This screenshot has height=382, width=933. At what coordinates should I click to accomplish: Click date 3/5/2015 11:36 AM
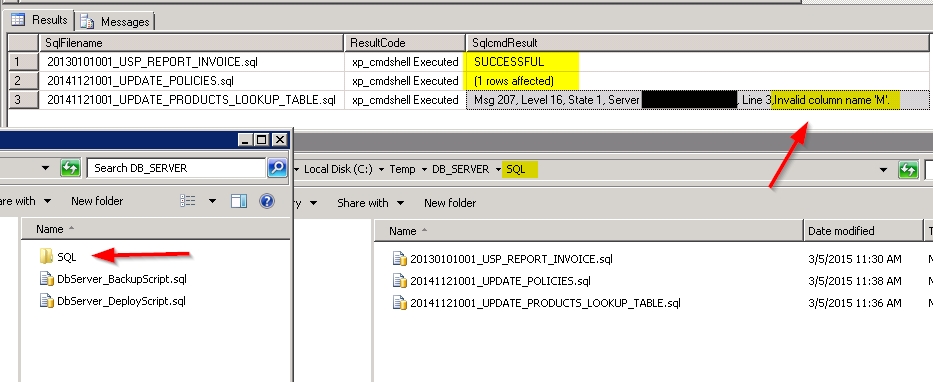pyautogui.click(x=854, y=303)
